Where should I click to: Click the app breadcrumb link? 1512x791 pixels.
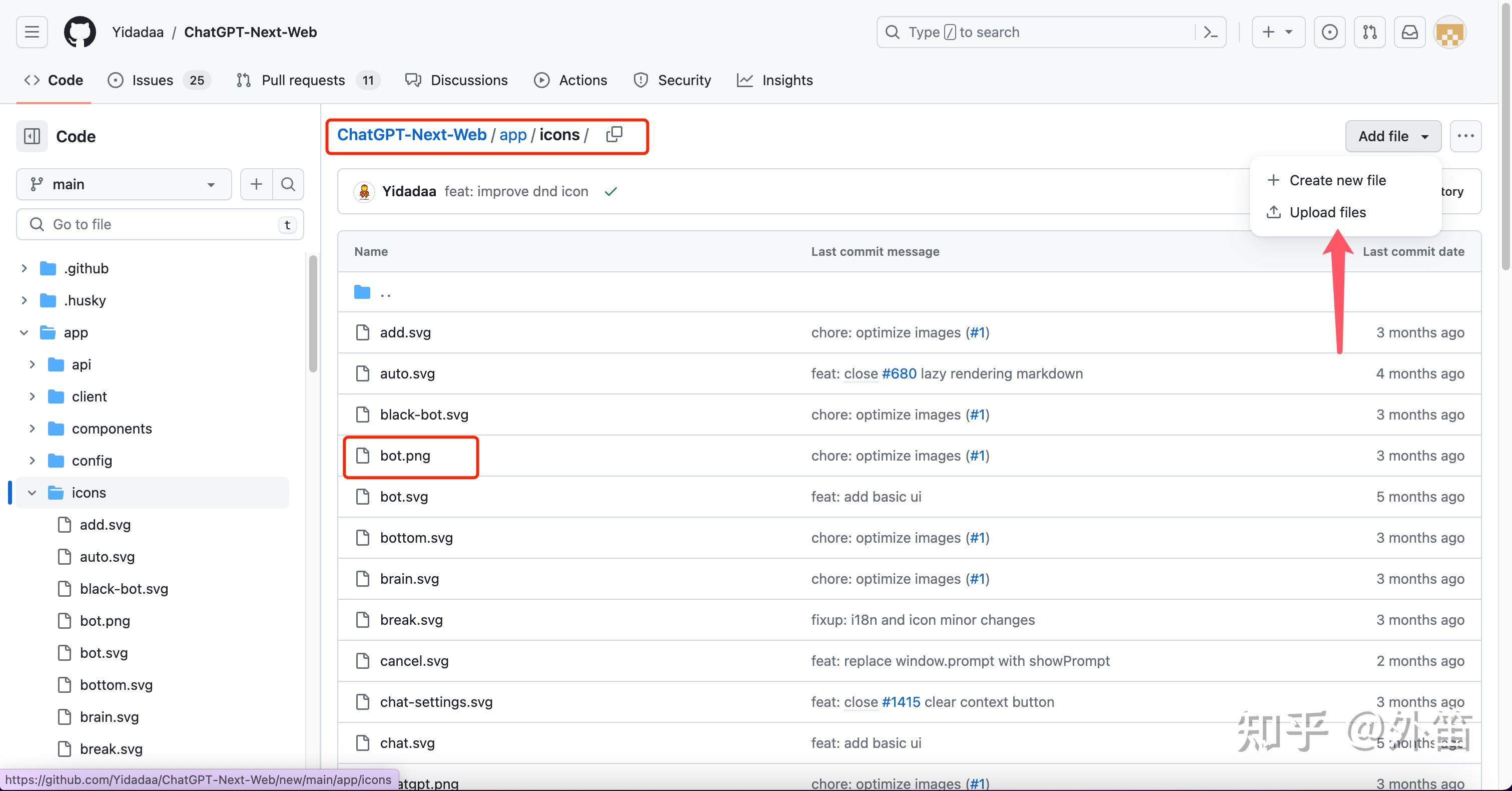click(x=512, y=135)
